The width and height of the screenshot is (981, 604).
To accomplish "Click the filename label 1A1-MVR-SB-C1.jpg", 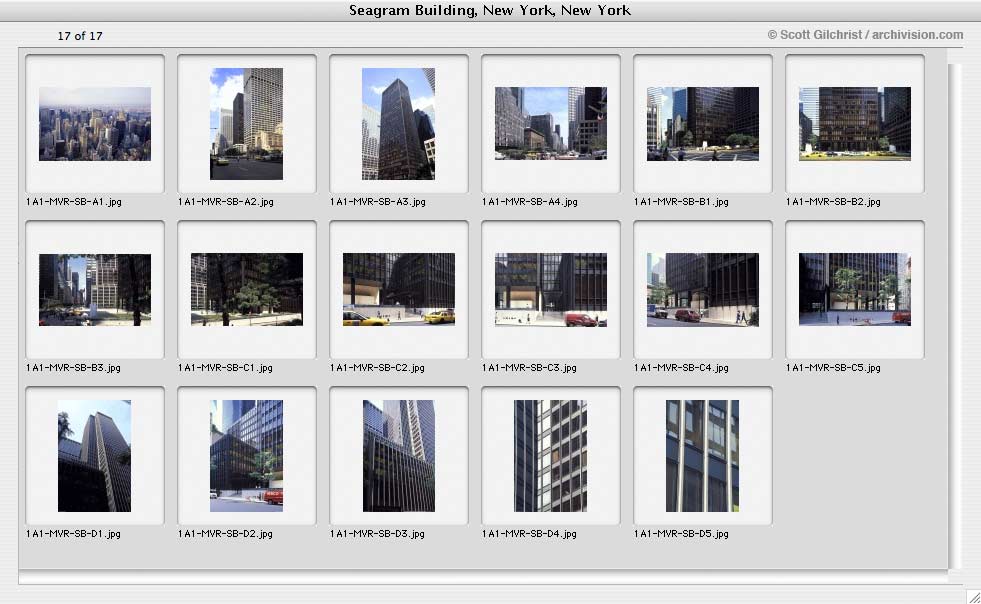I will coord(225,367).
